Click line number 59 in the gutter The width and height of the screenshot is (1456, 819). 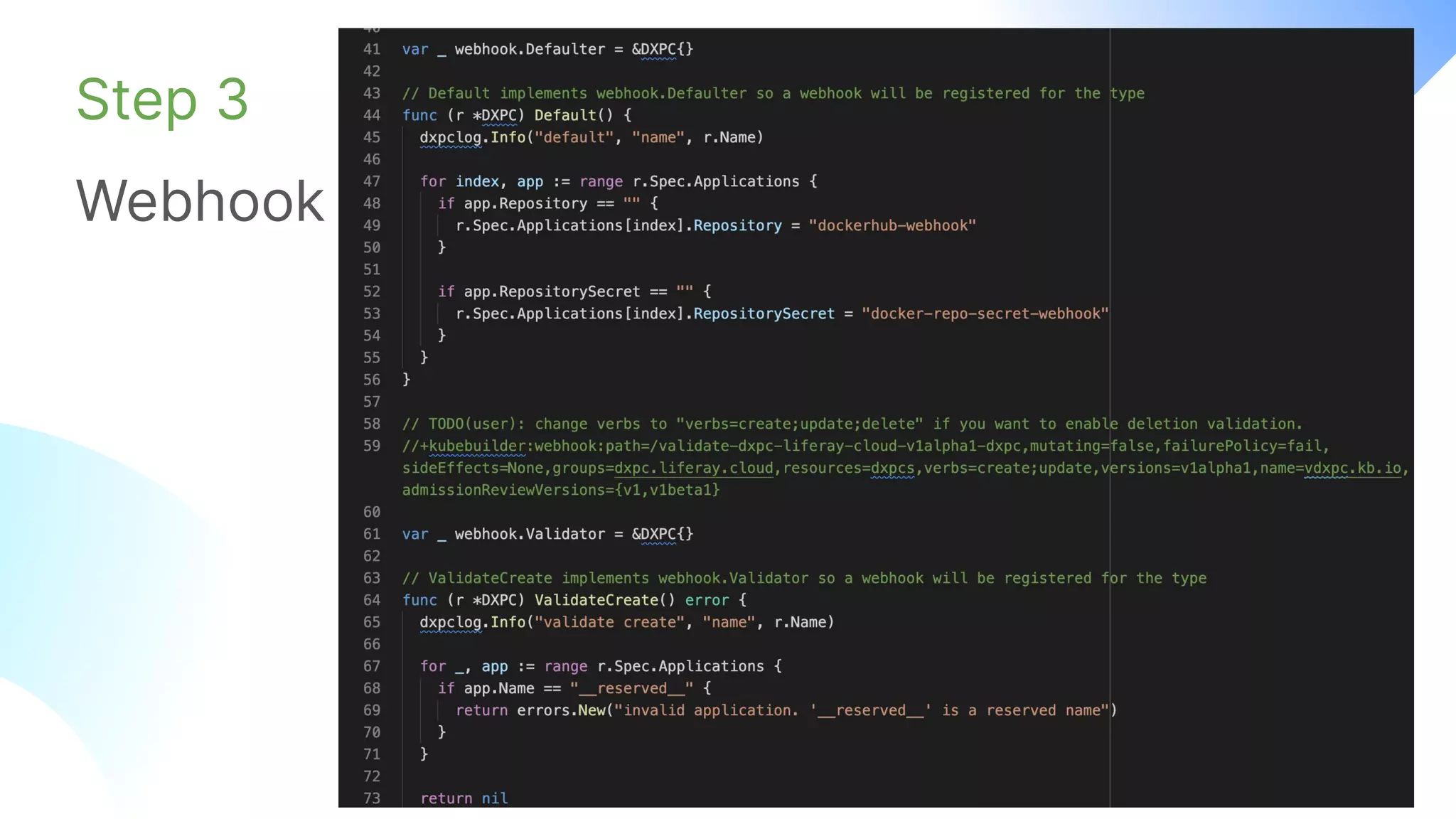click(x=372, y=446)
